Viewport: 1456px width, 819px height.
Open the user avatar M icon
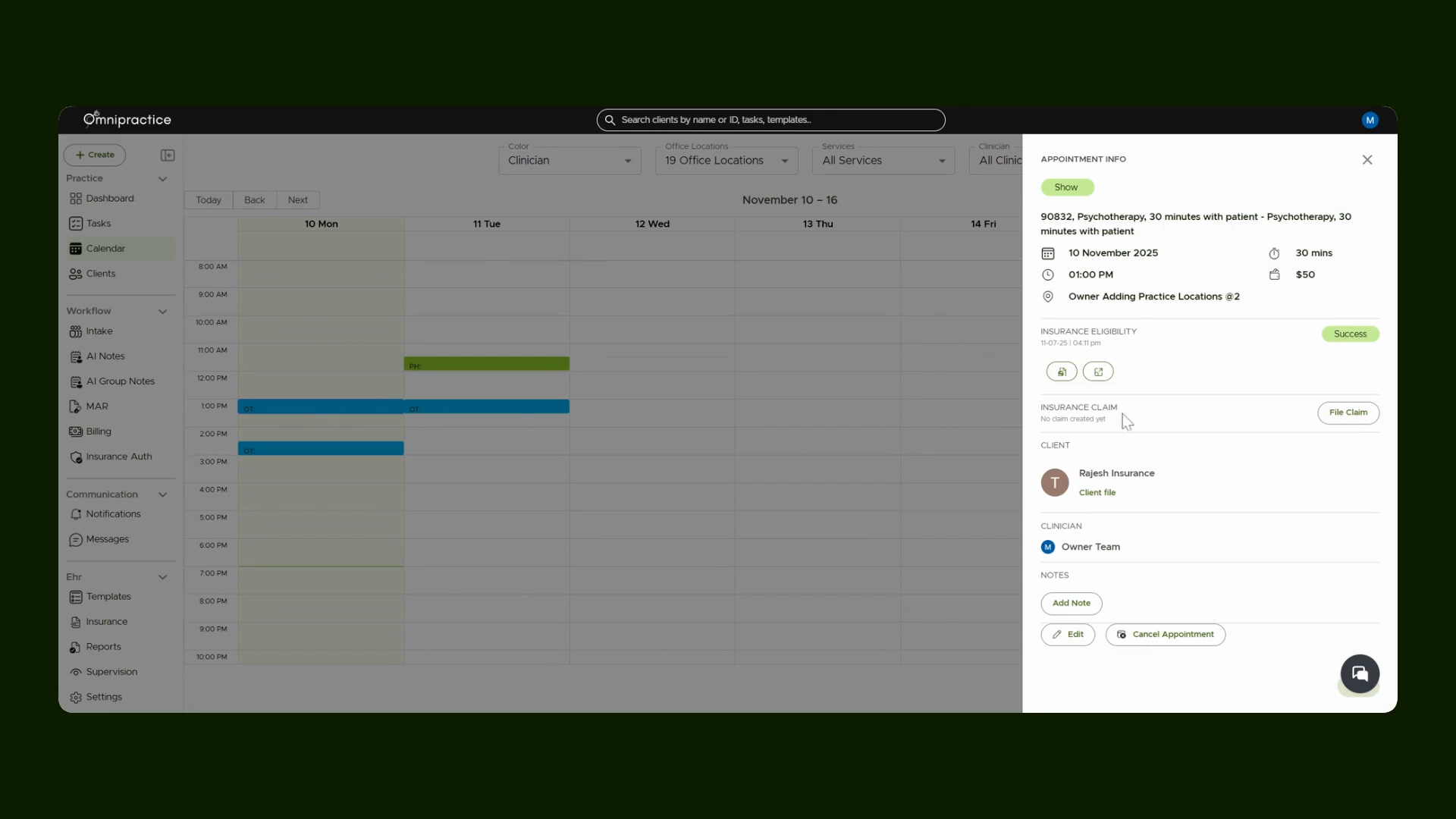tap(1370, 121)
